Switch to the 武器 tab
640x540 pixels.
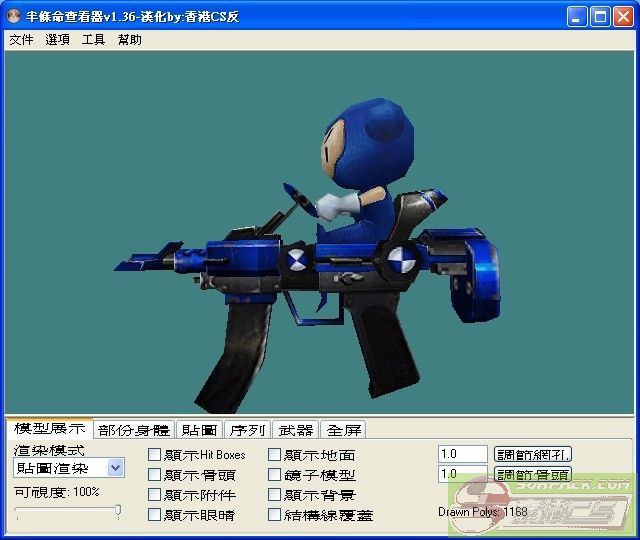(x=296, y=430)
